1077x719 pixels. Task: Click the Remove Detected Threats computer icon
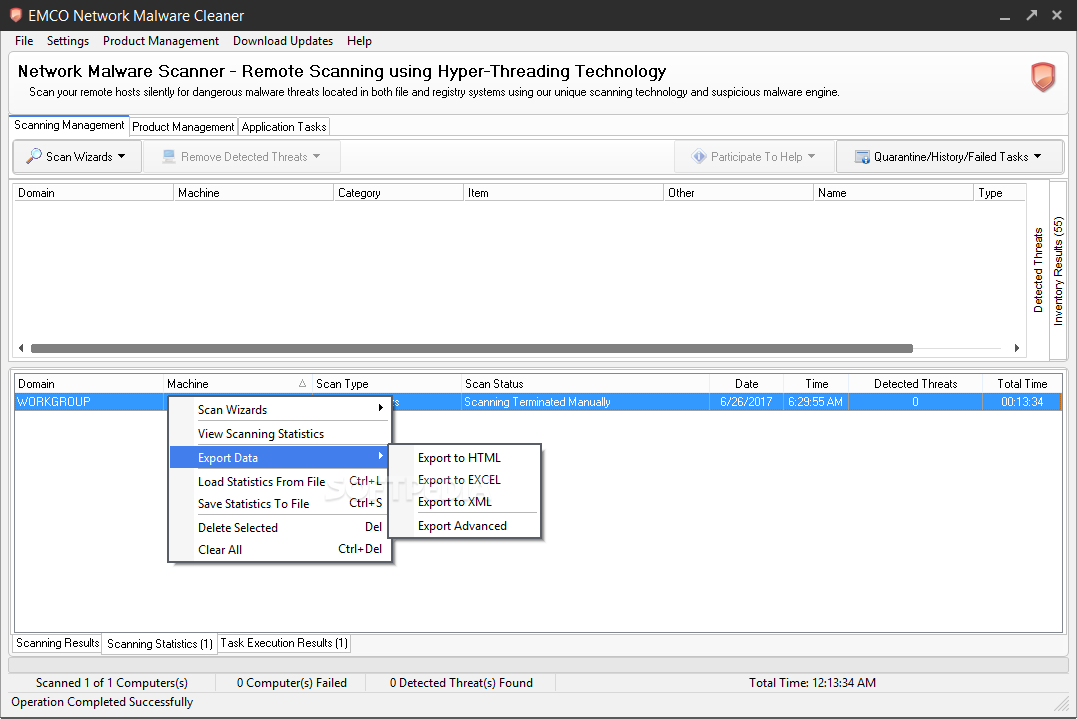169,157
